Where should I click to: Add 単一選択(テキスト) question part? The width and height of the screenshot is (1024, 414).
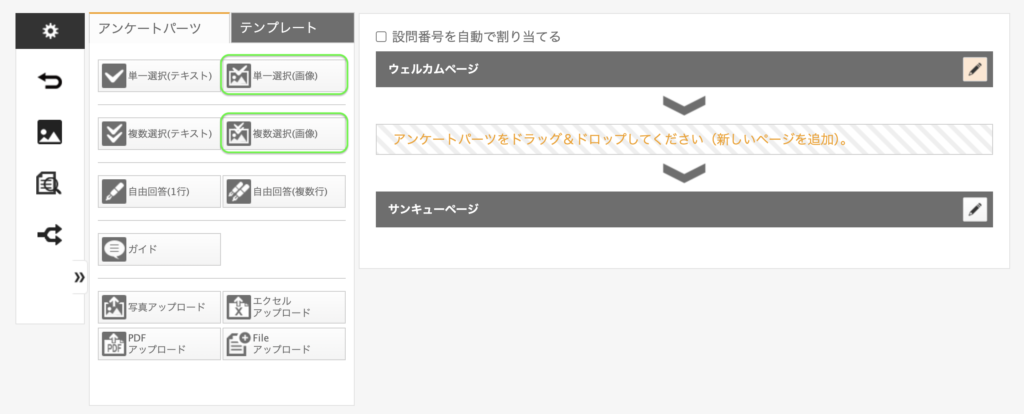[x=159, y=76]
